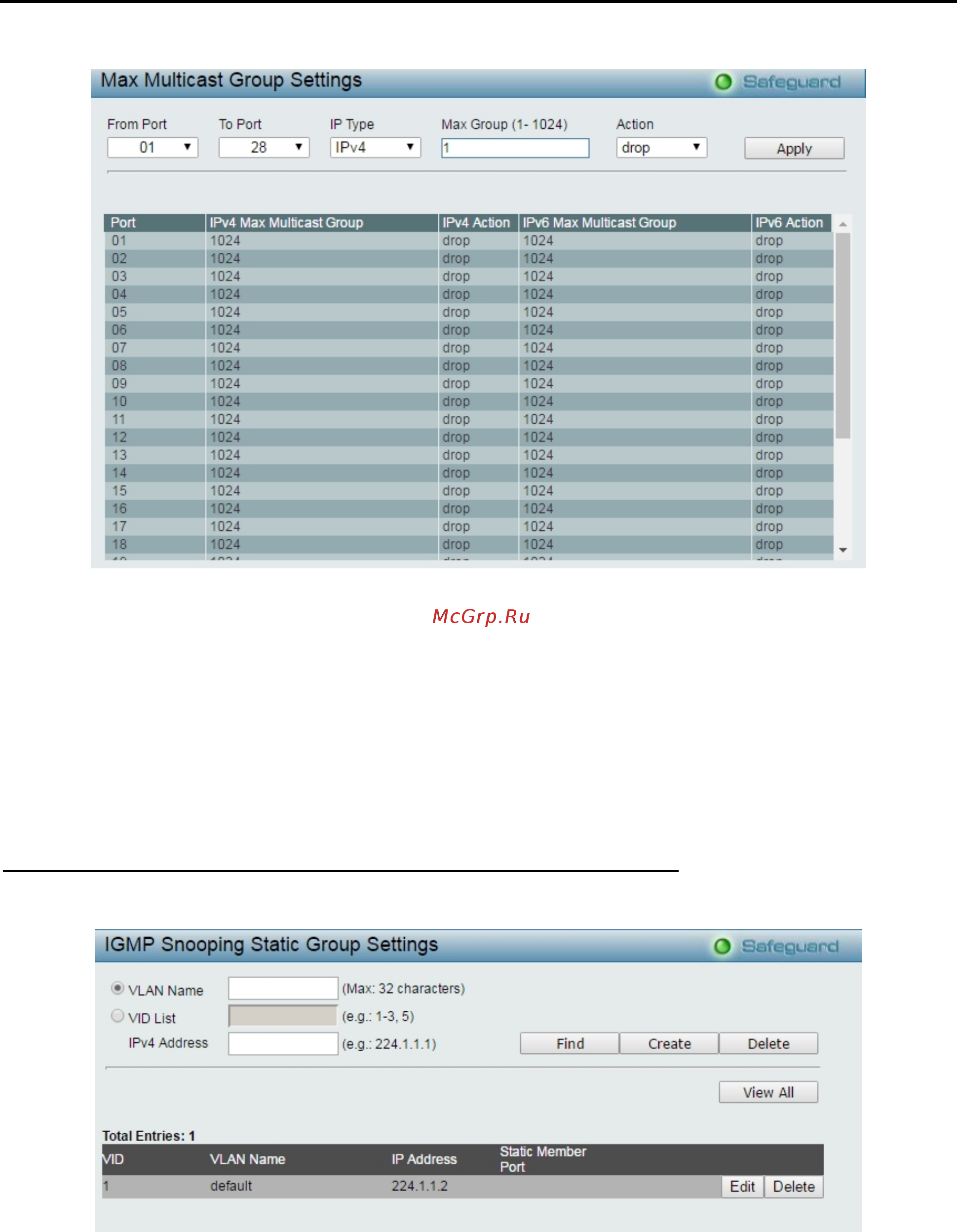Click the VLAN Name text field
The width and height of the screenshot is (957, 1232).
[x=283, y=988]
